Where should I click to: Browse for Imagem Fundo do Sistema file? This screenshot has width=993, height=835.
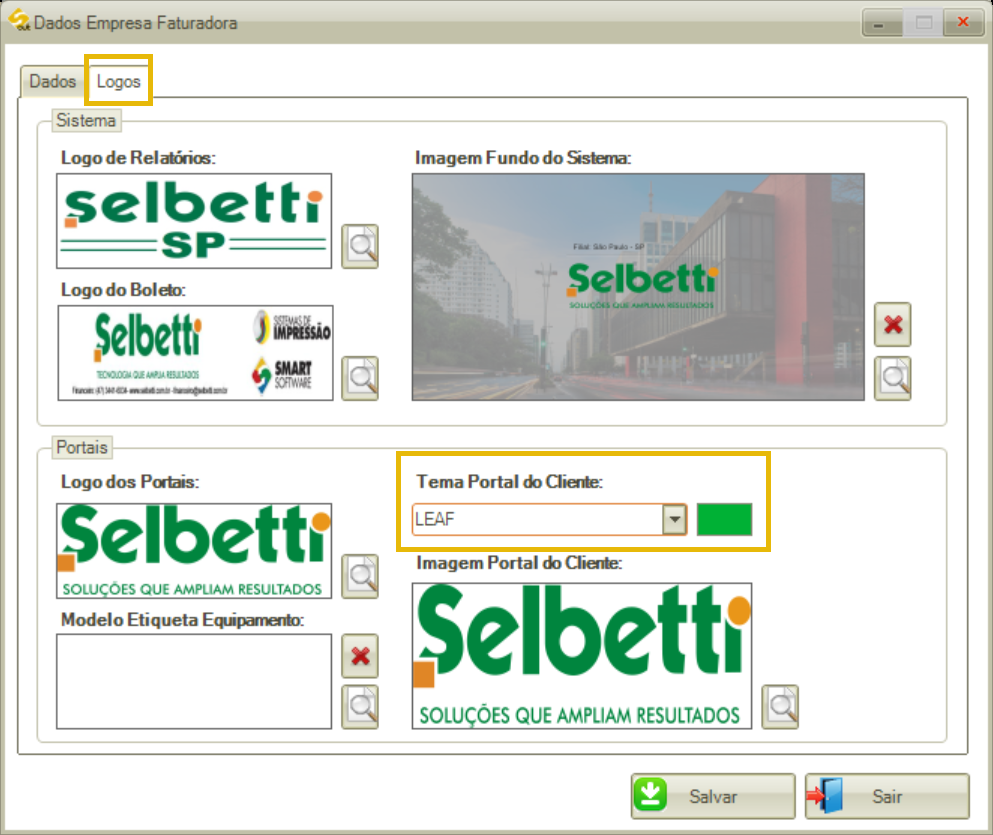(x=892, y=379)
